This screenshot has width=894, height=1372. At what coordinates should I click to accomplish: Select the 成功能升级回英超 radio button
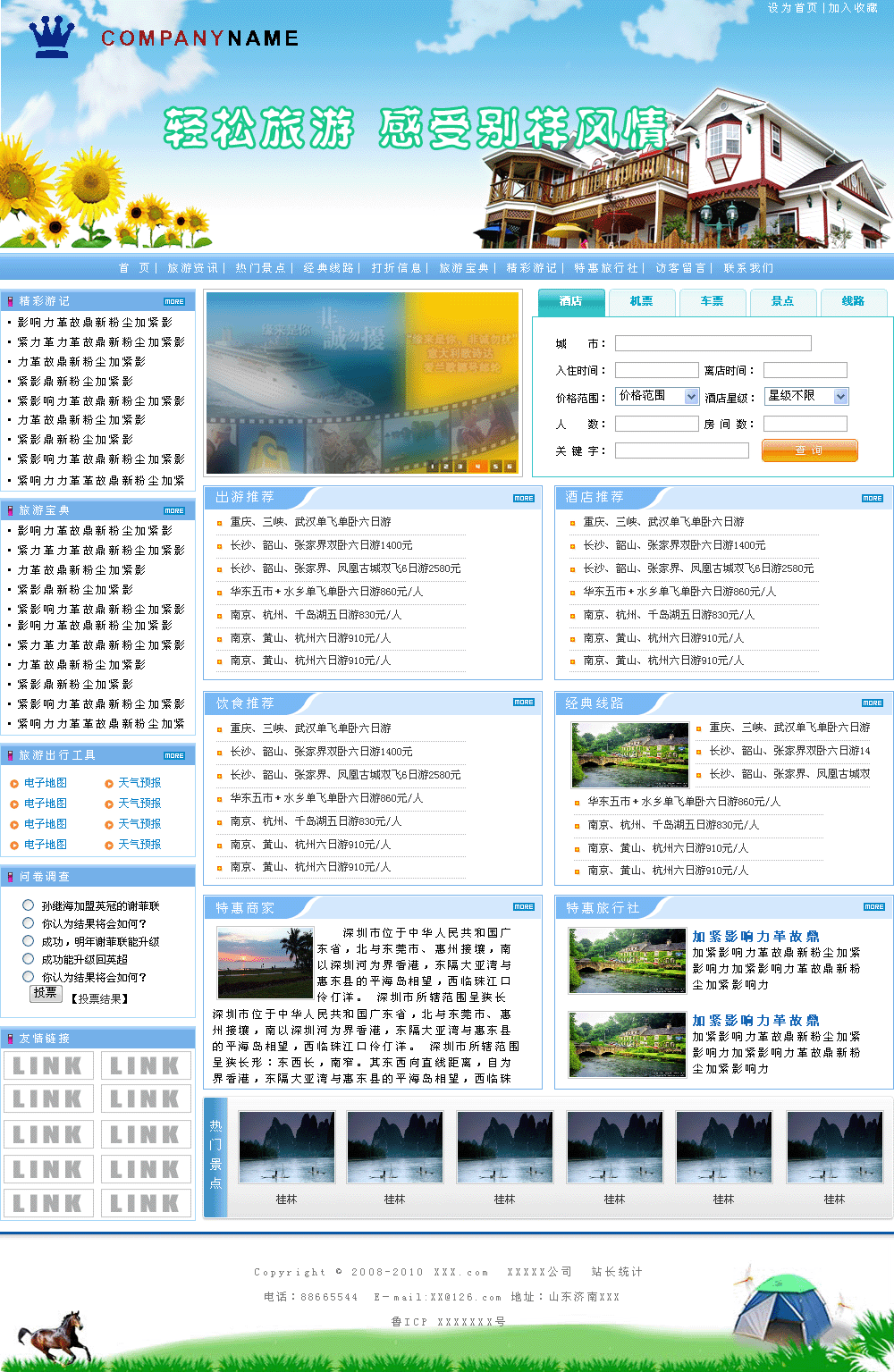point(29,958)
